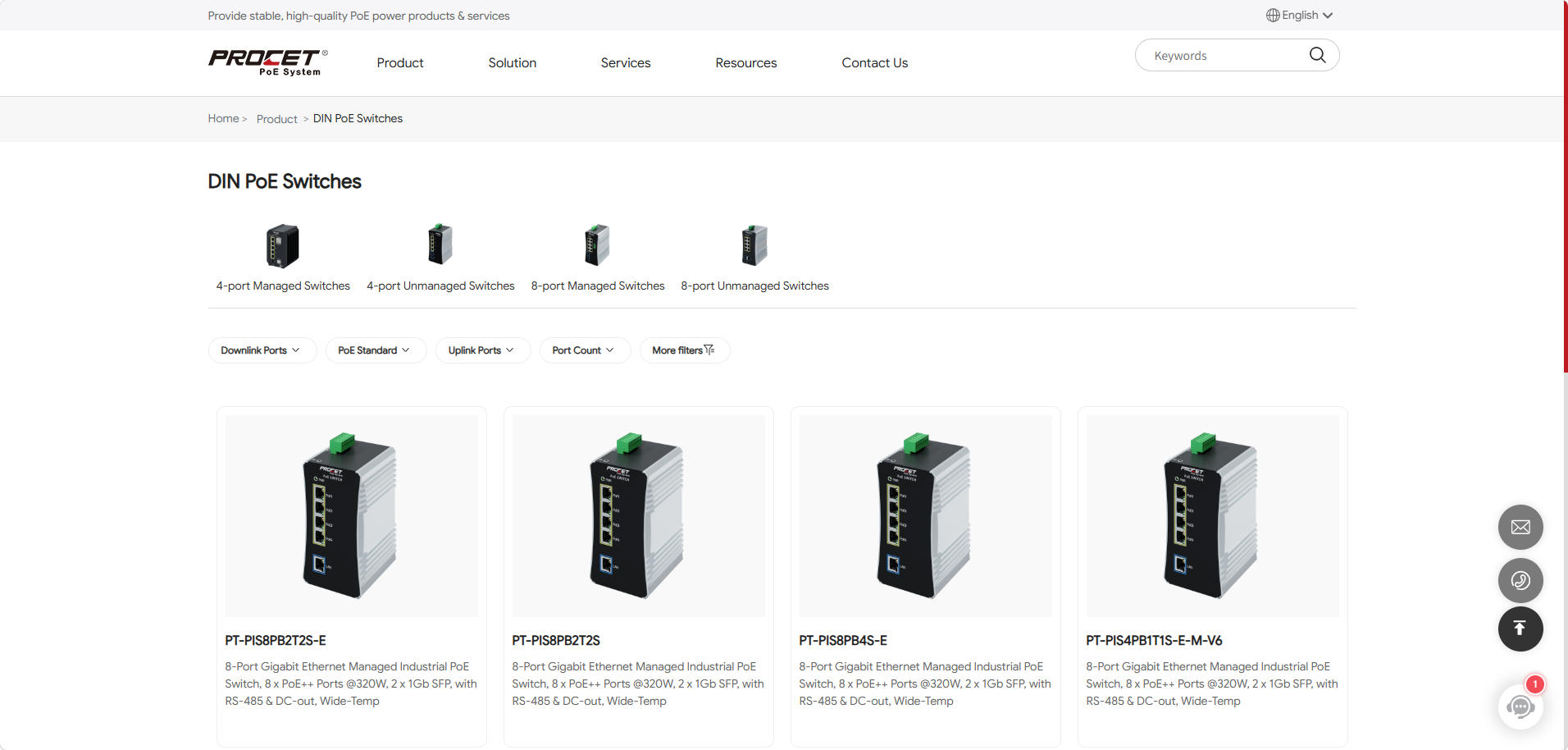The image size is (1568, 750).
Task: Click the DIN PoE Switches breadcrumb
Action: 358,118
